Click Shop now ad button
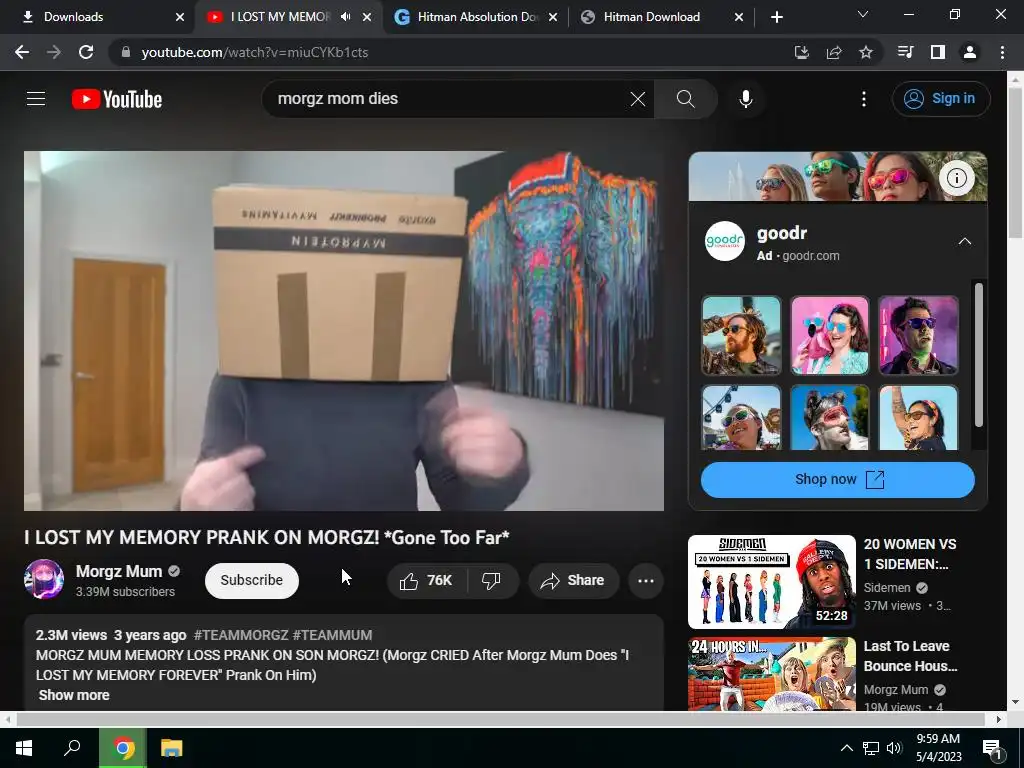Viewport: 1024px width, 768px height. 837,479
